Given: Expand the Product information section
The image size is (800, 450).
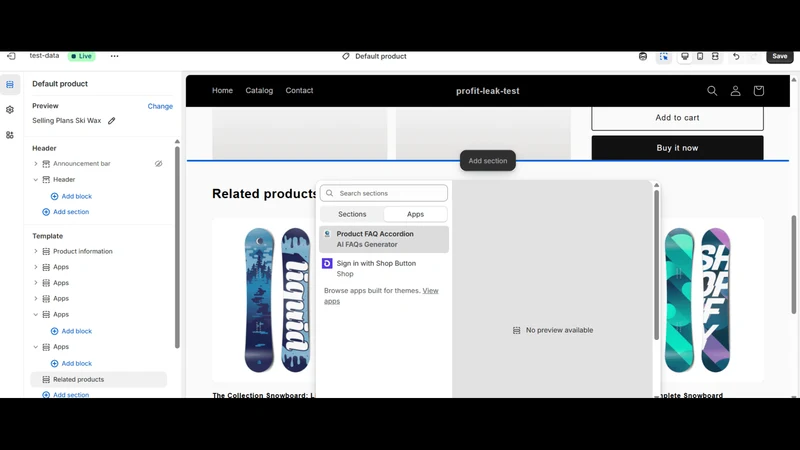Looking at the screenshot, I should tap(36, 252).
